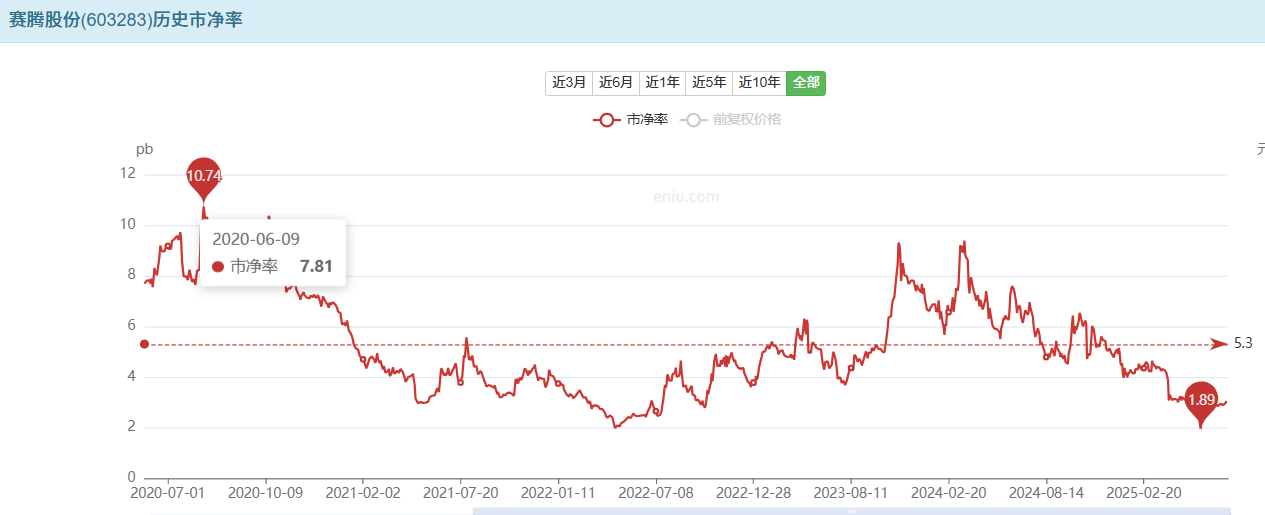Click the 2020-06-09 tooltip date
The height and width of the screenshot is (515, 1265).
(x=256, y=239)
